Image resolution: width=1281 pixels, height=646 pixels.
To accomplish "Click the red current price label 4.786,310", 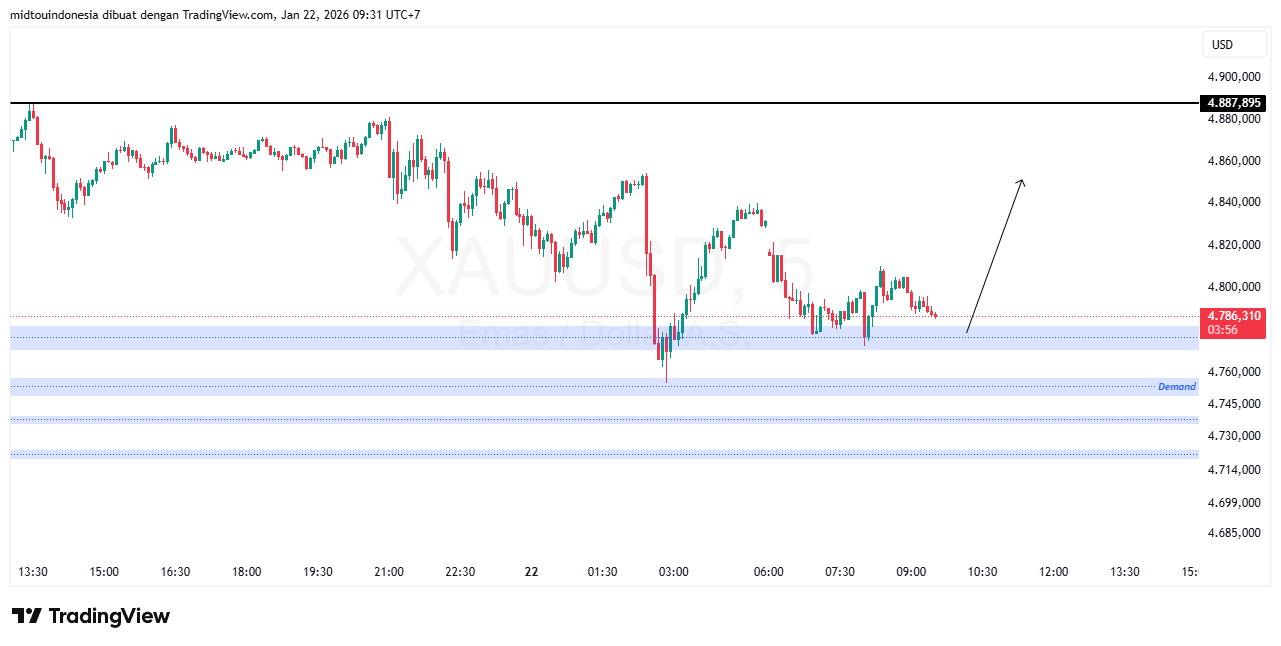I will (1232, 316).
